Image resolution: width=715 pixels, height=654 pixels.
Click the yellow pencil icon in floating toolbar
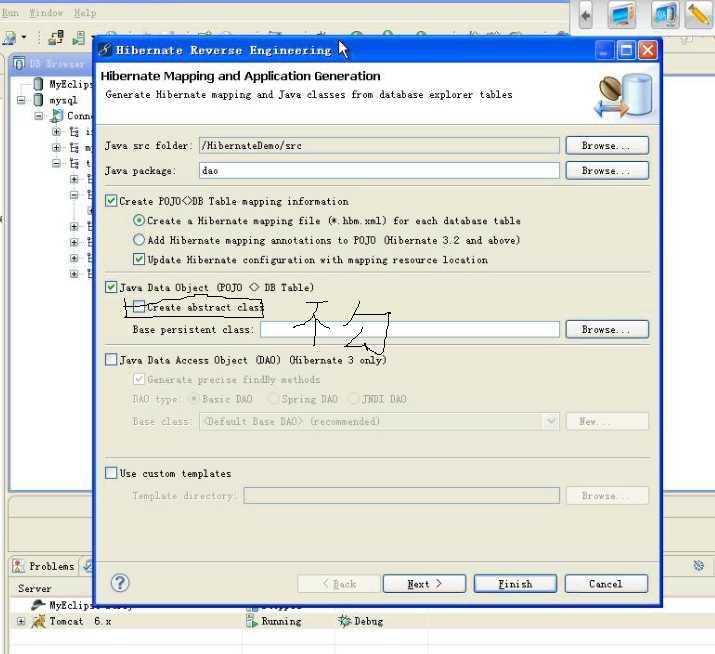699,15
